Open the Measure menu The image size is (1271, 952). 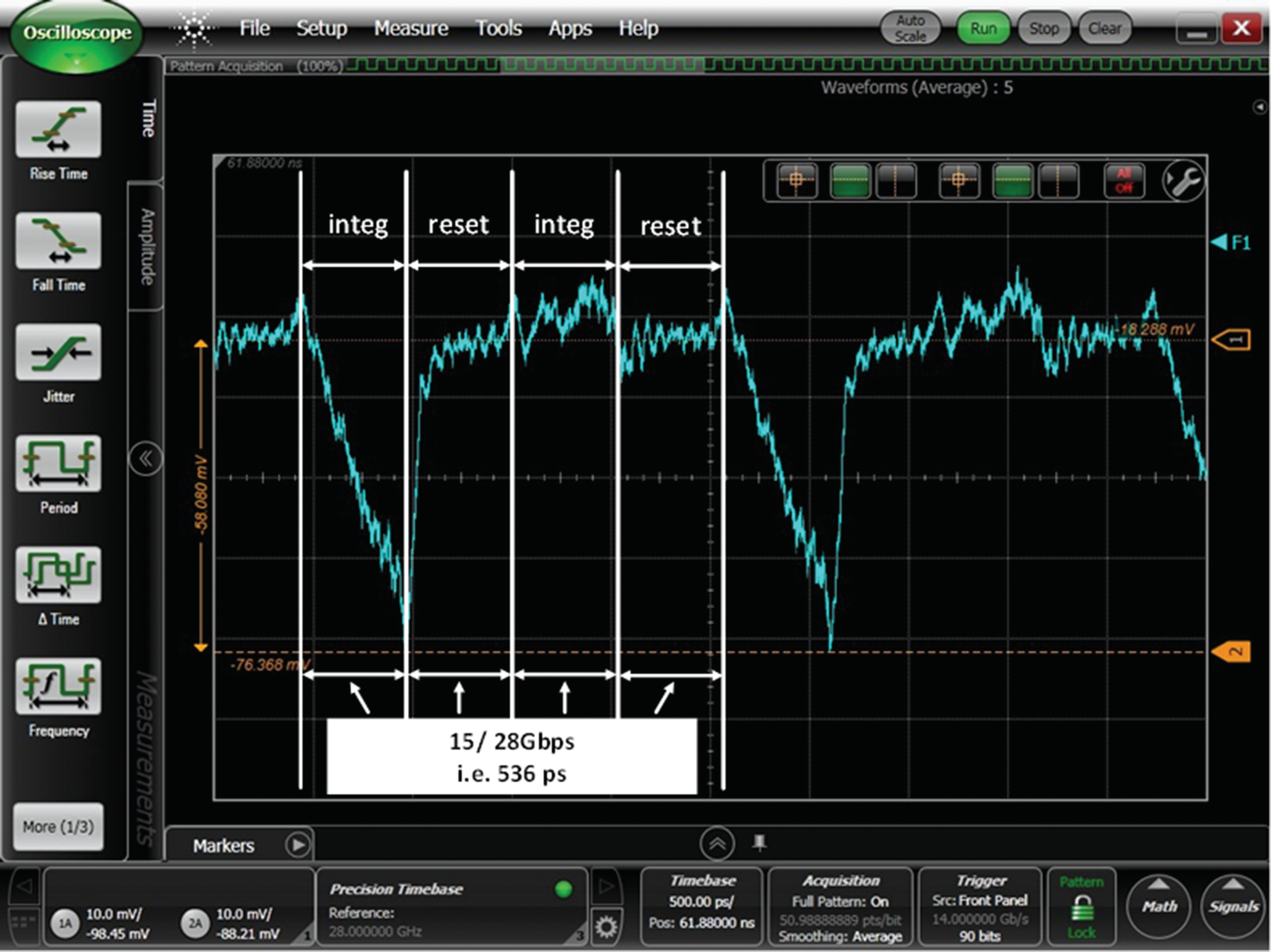click(x=411, y=28)
